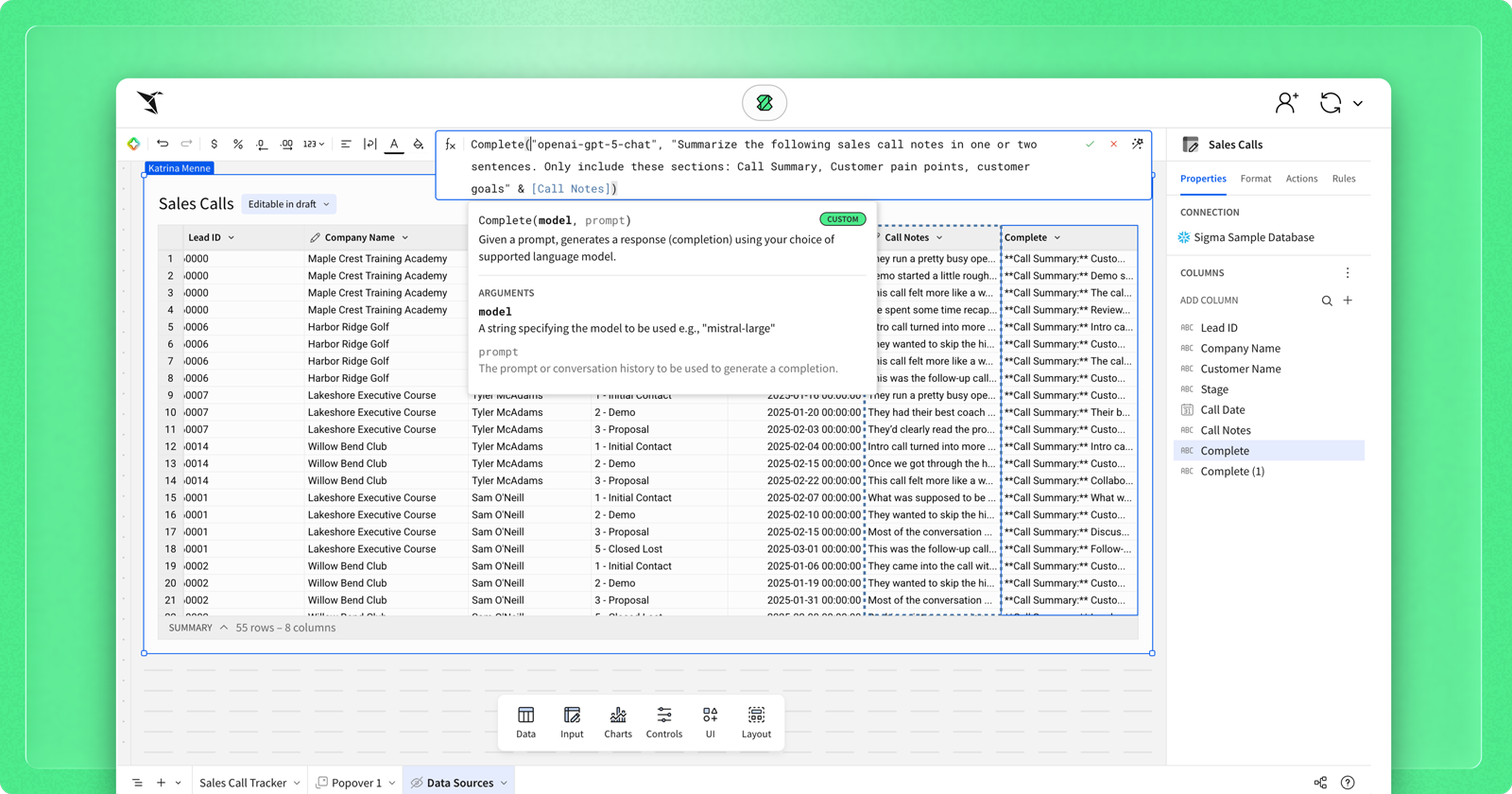Add a new page with plus
Screen dimensions: 1512x794
click(x=162, y=783)
